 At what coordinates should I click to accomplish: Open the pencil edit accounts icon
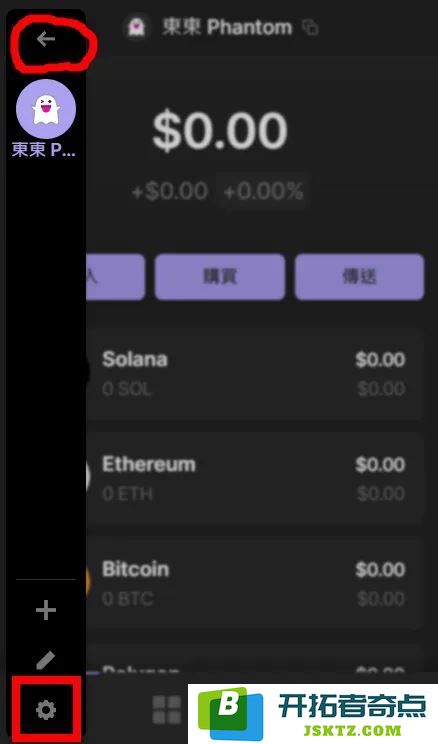click(x=46, y=660)
